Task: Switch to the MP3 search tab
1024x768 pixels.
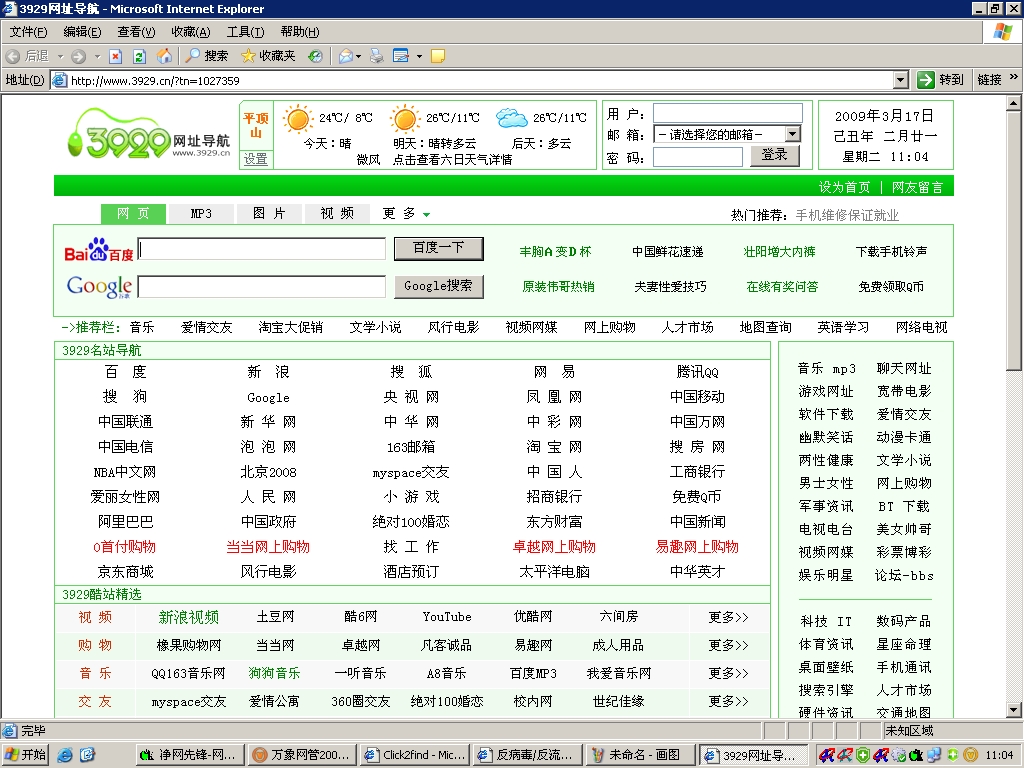Action: click(201, 214)
